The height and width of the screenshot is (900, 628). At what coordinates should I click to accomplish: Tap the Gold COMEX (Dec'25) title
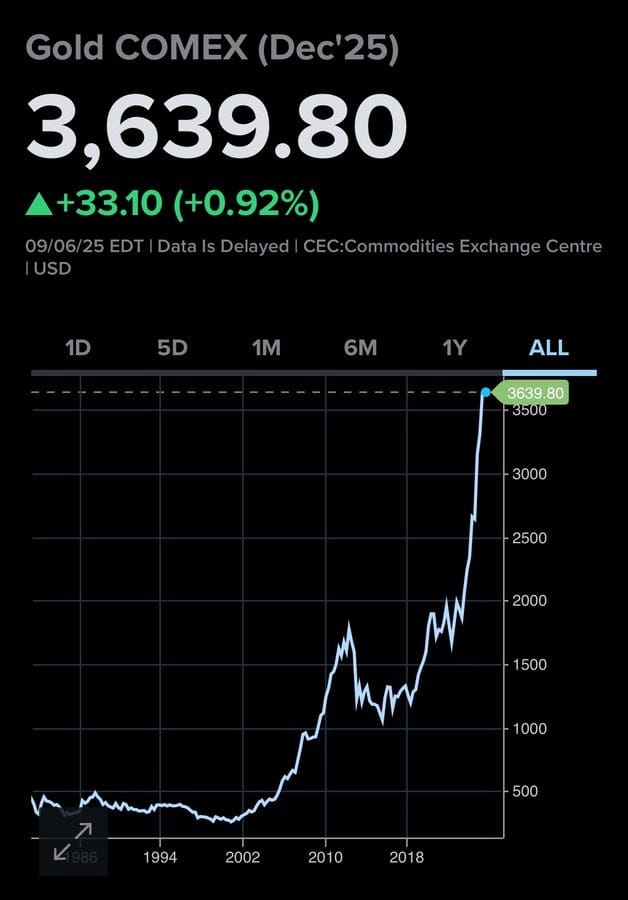point(212,50)
